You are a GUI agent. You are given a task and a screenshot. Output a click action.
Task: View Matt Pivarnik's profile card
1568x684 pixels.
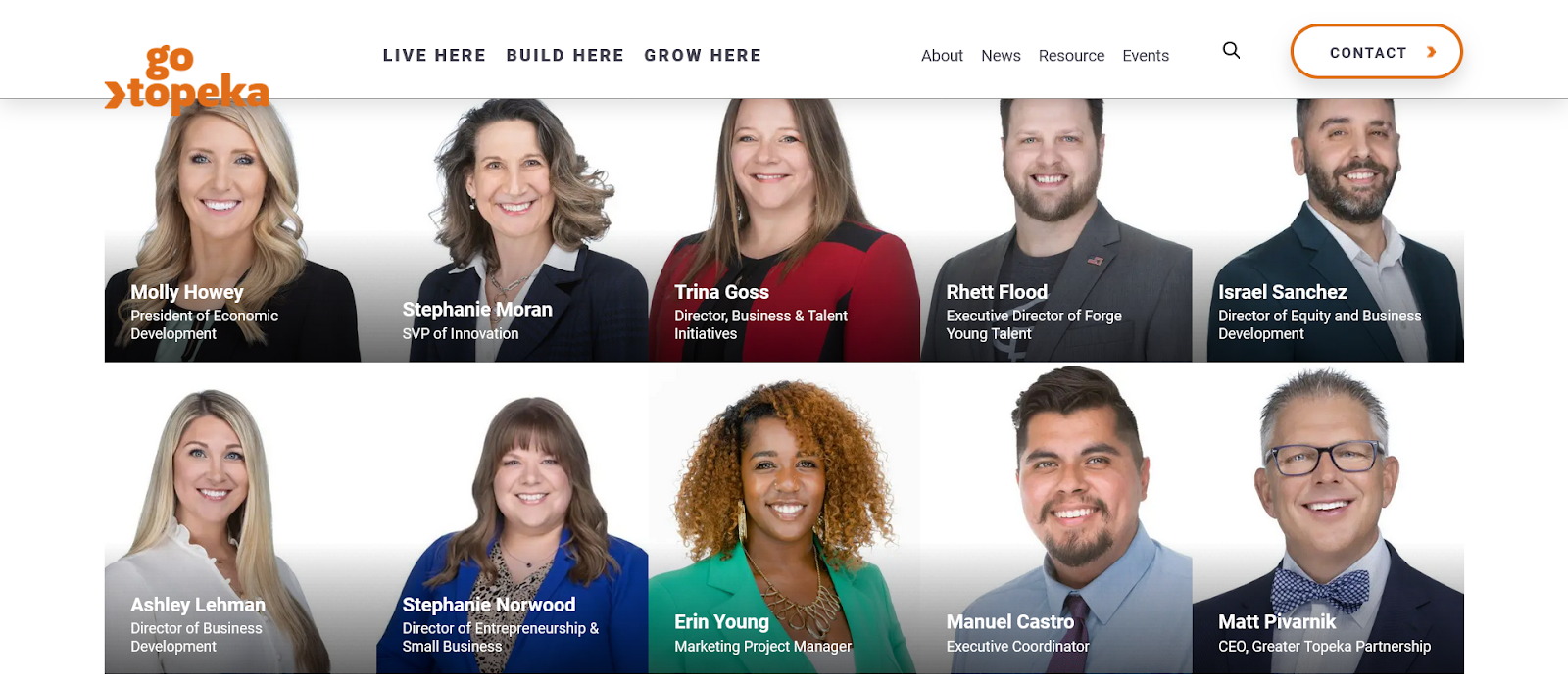1328,520
